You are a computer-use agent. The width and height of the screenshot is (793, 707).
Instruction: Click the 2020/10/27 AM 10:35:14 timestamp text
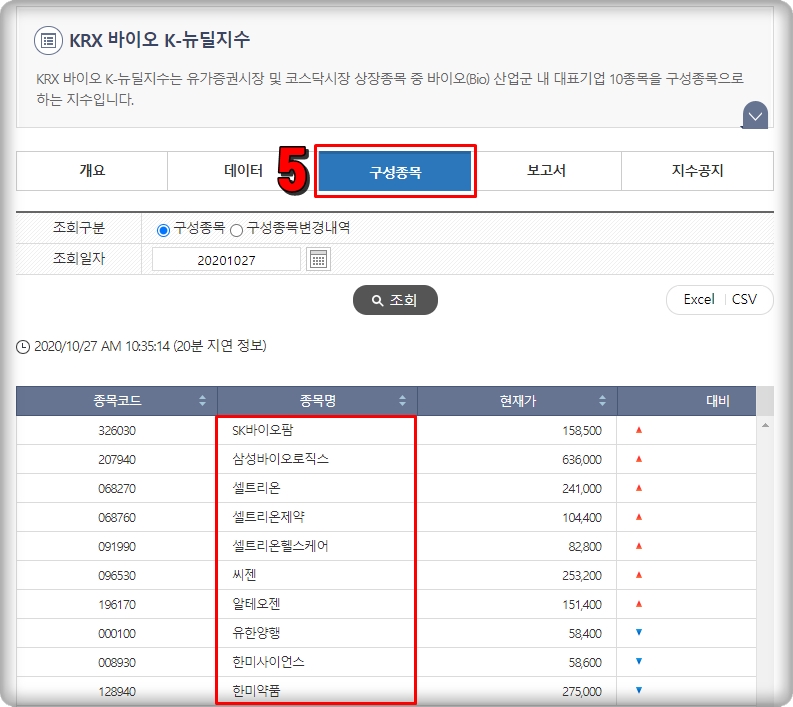click(x=102, y=346)
